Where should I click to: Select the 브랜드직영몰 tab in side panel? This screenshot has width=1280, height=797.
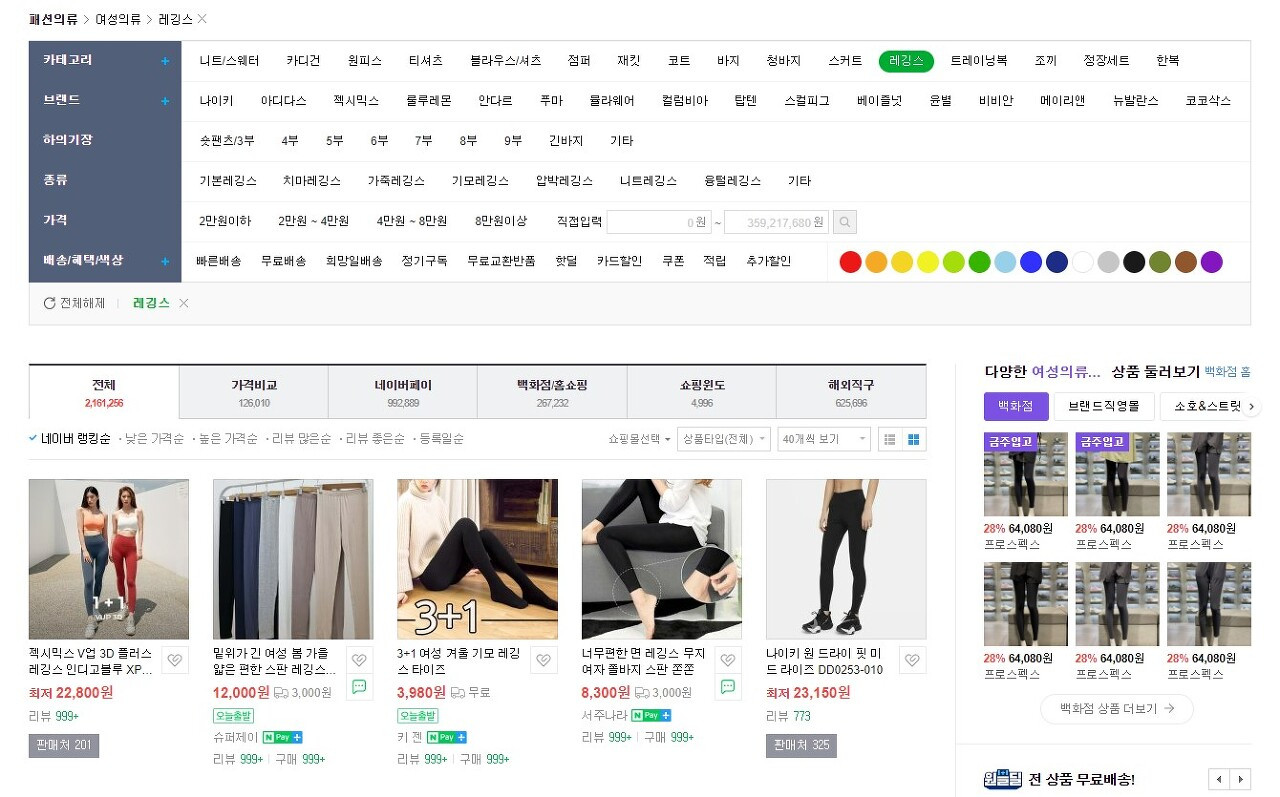click(x=1104, y=407)
